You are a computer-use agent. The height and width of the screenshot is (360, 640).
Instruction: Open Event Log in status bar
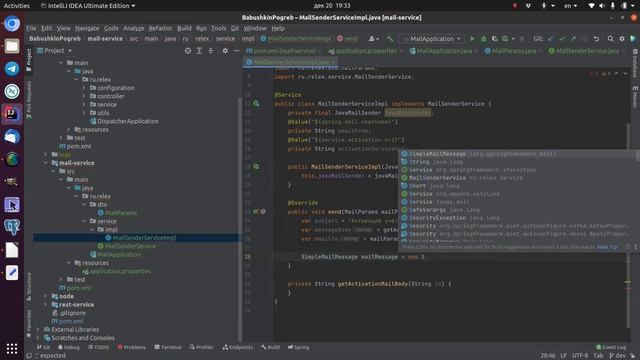coord(611,347)
